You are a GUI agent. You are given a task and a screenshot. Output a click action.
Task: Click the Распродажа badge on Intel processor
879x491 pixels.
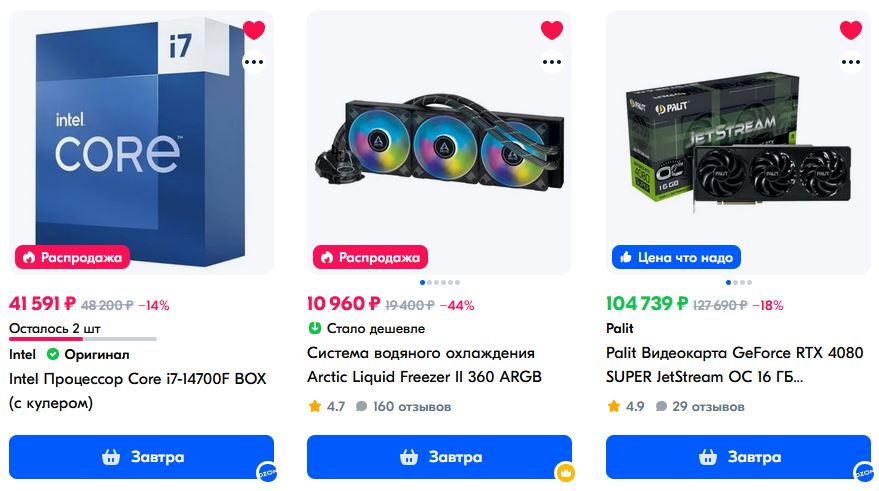tap(73, 257)
